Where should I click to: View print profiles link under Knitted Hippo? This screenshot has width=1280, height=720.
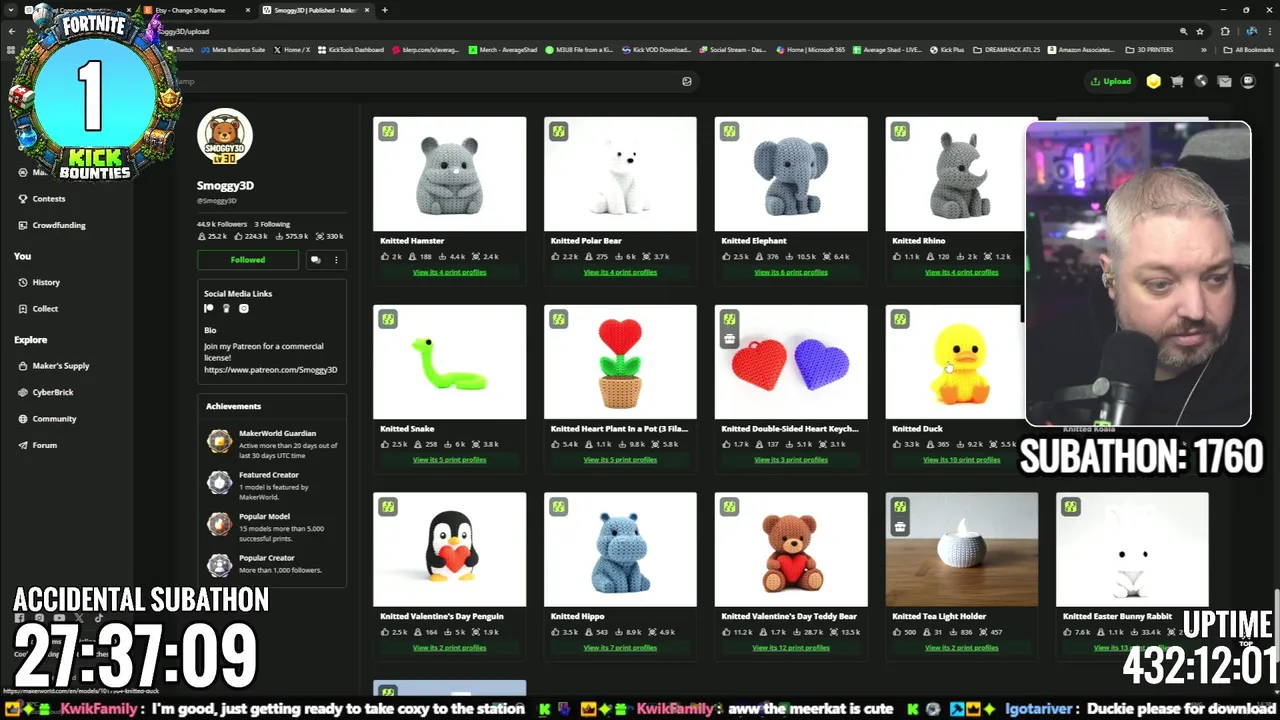coord(620,648)
